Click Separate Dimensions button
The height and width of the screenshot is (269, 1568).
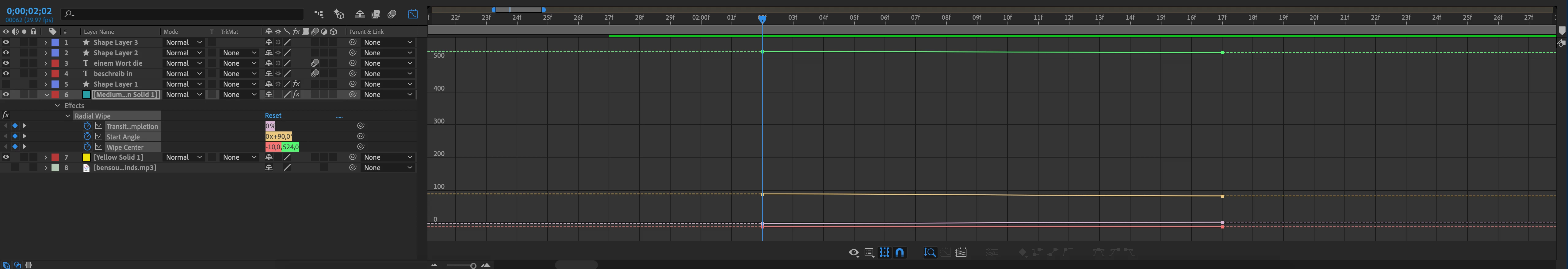coord(992,252)
